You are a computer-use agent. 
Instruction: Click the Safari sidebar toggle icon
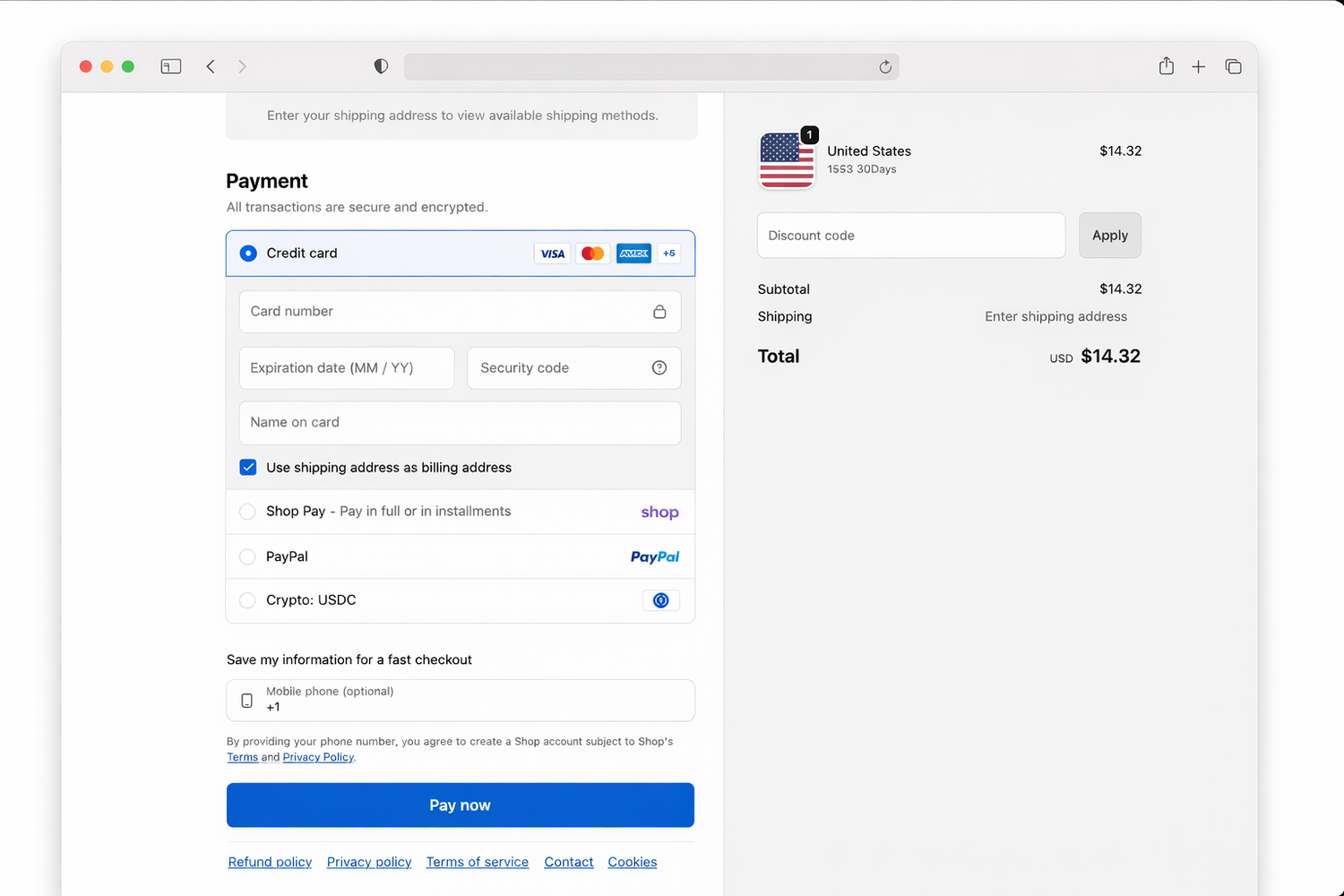point(171,66)
